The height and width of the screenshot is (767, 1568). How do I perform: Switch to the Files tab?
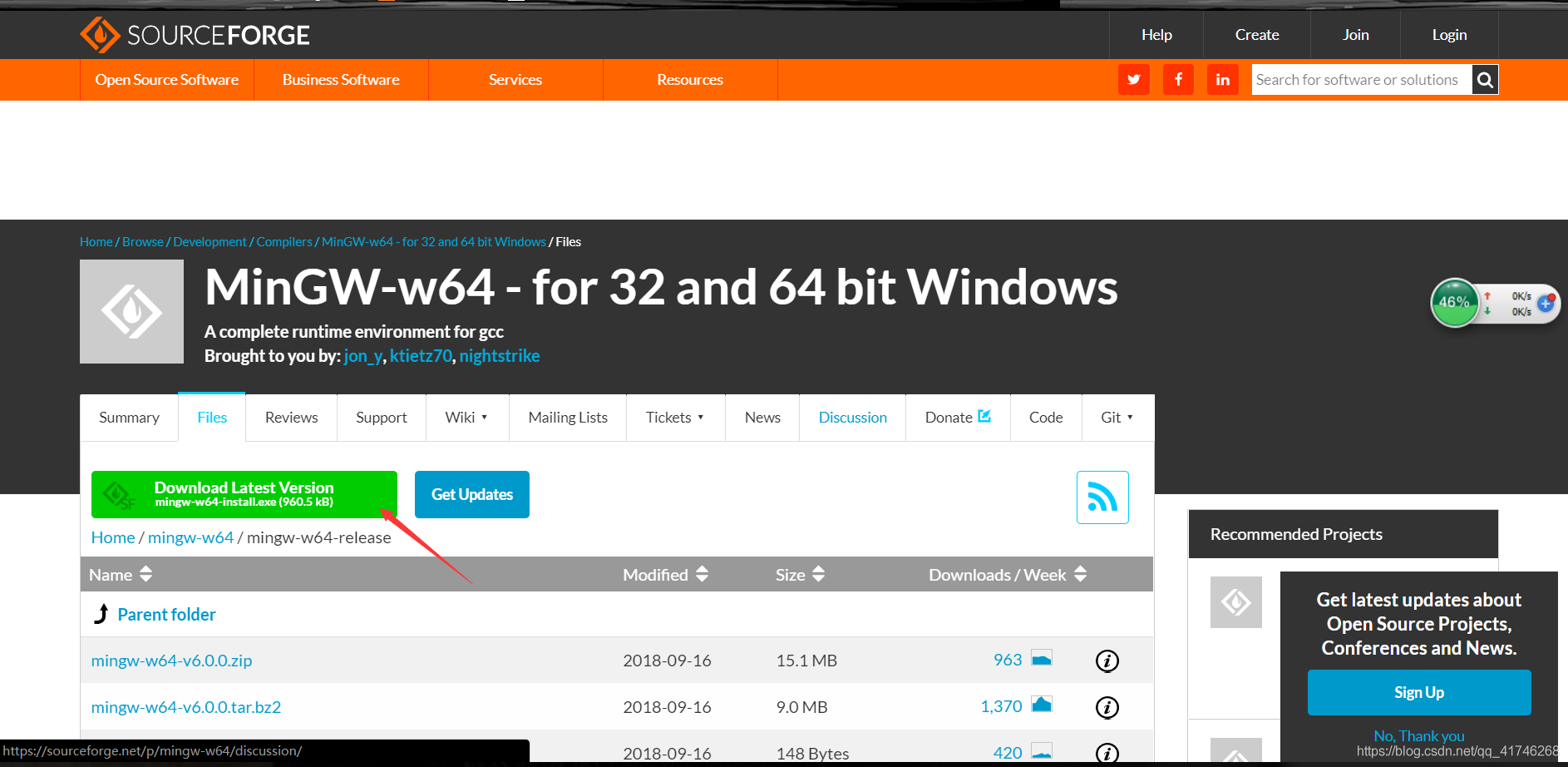212,418
